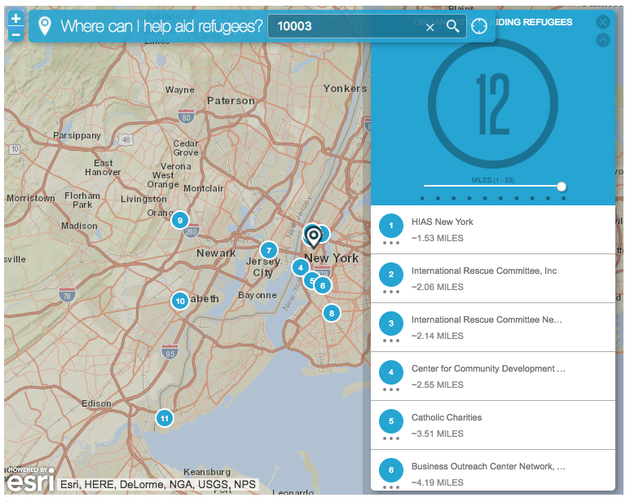Select map marker 11 near Edison

(x=164, y=418)
